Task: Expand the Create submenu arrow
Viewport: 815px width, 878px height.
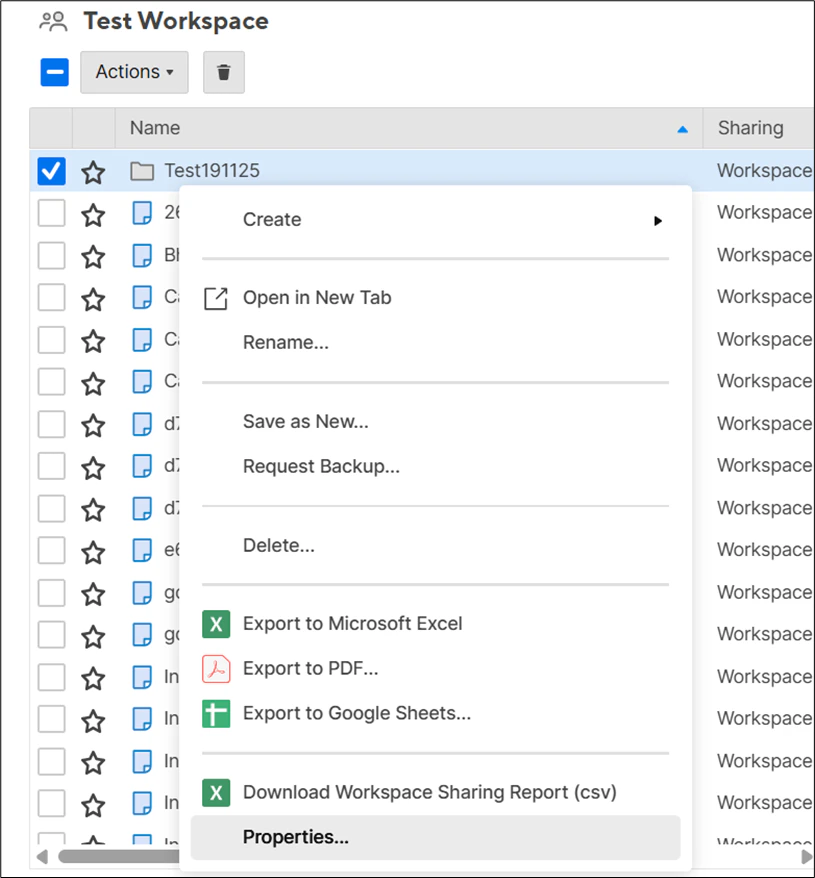Action: tap(658, 221)
